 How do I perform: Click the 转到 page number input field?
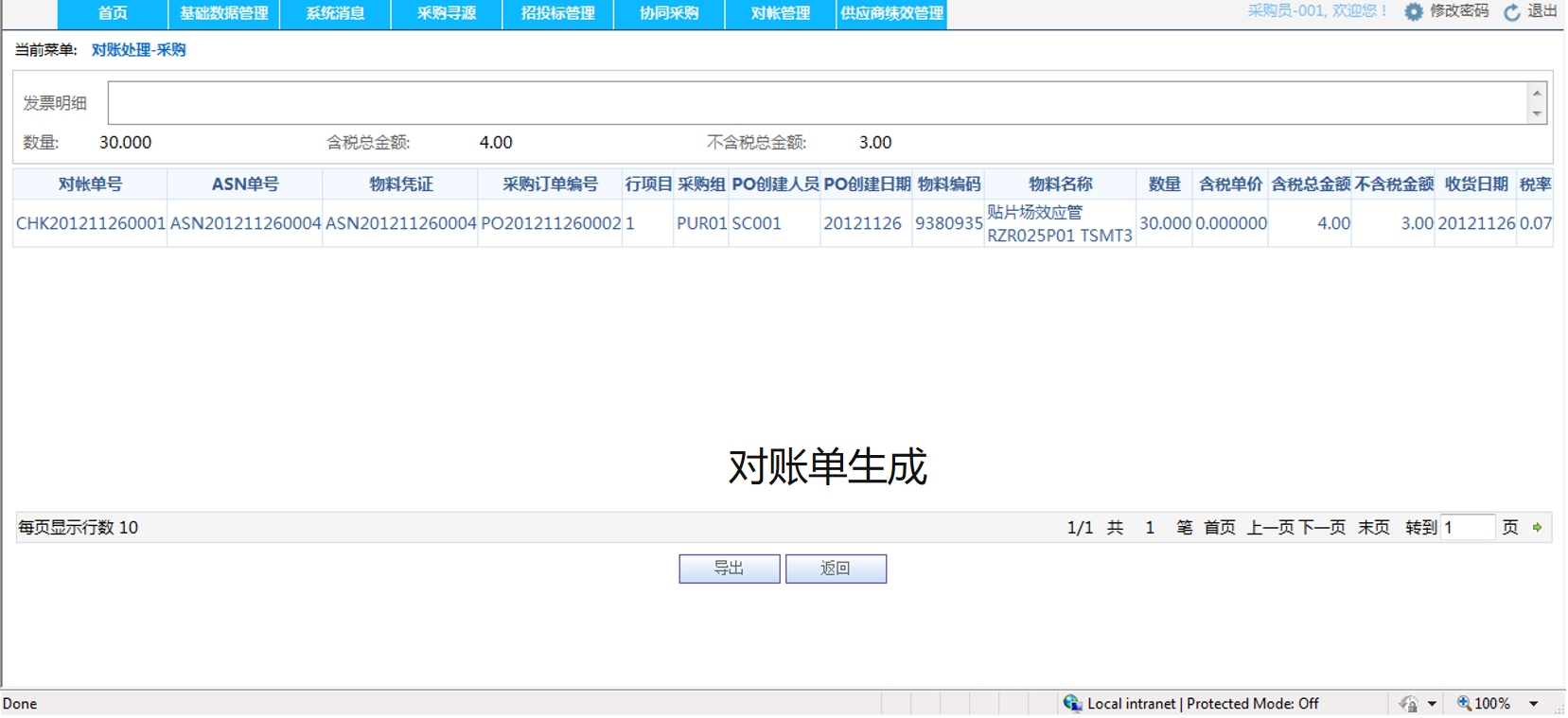click(x=1467, y=528)
